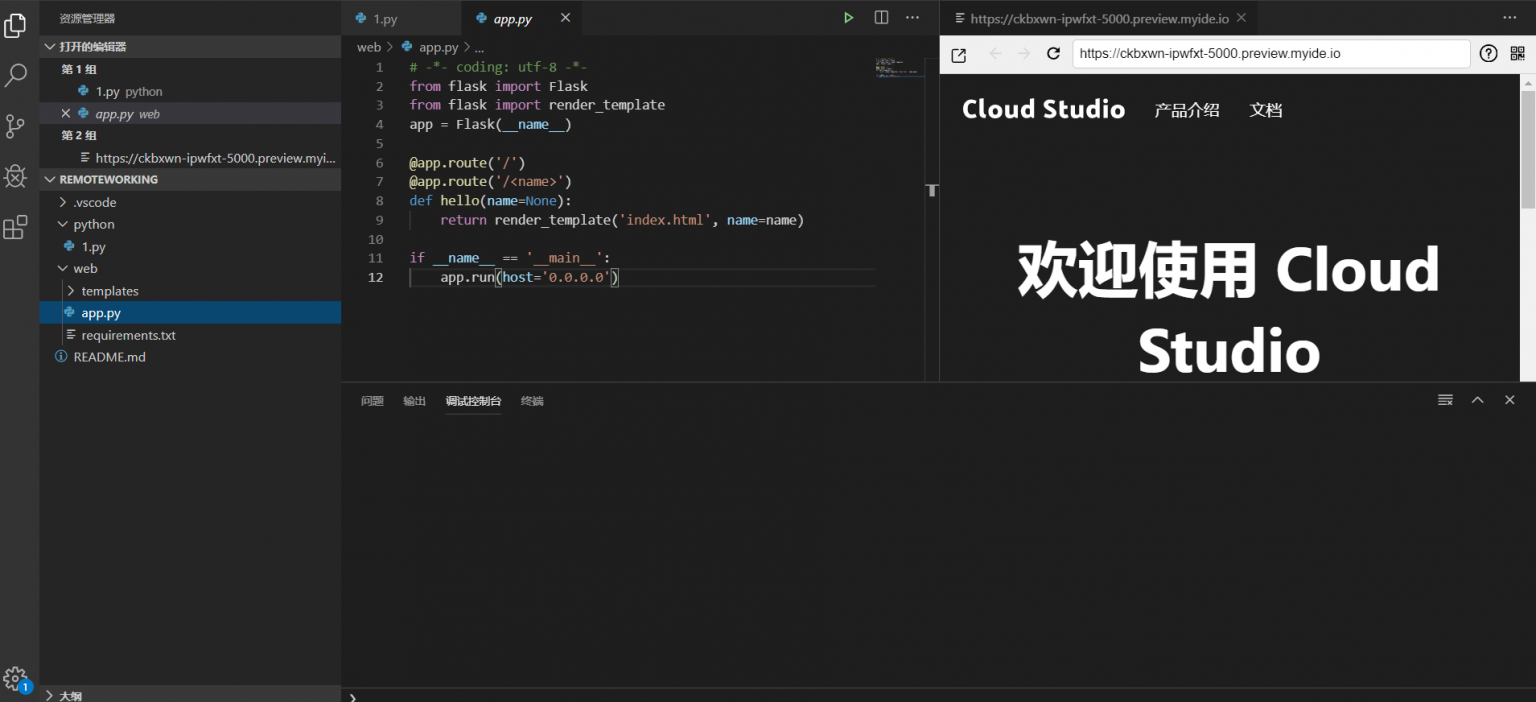Screen dimensions: 1536x702
Task: Switch to the 1.py editor tab
Action: [384, 19]
